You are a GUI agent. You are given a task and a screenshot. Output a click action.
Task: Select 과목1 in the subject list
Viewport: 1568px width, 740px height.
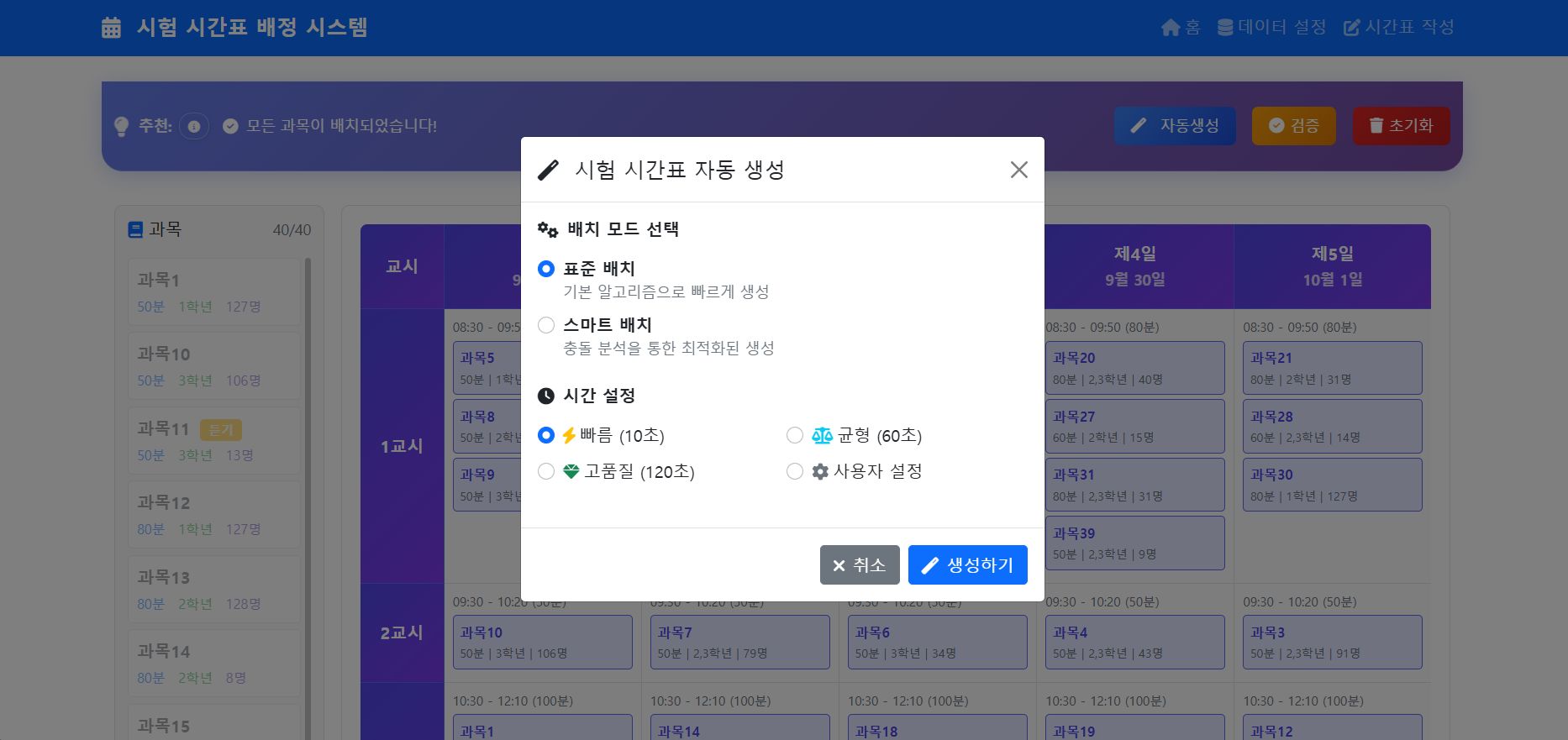tap(214, 291)
